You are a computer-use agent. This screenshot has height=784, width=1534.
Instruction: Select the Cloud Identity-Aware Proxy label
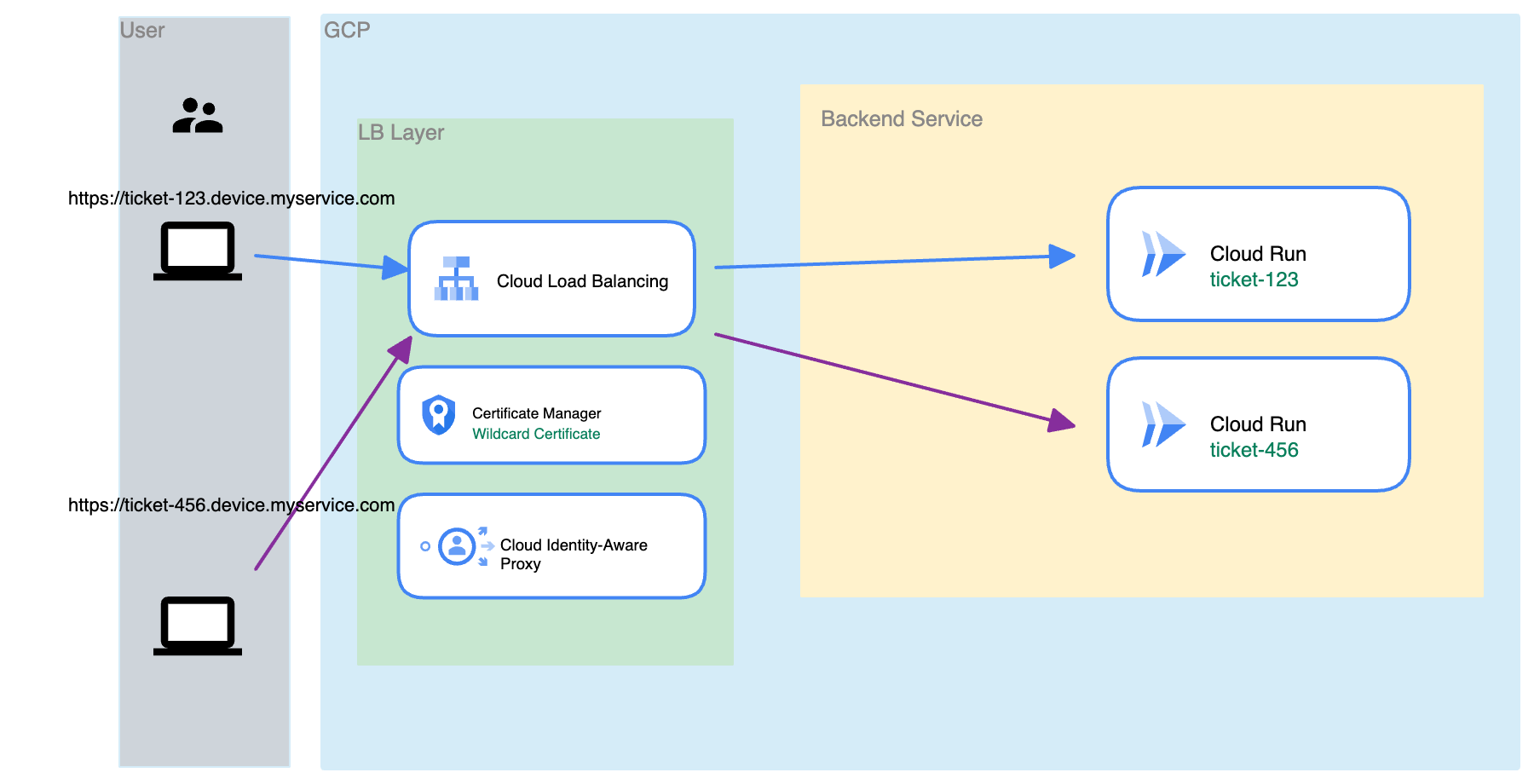574,554
